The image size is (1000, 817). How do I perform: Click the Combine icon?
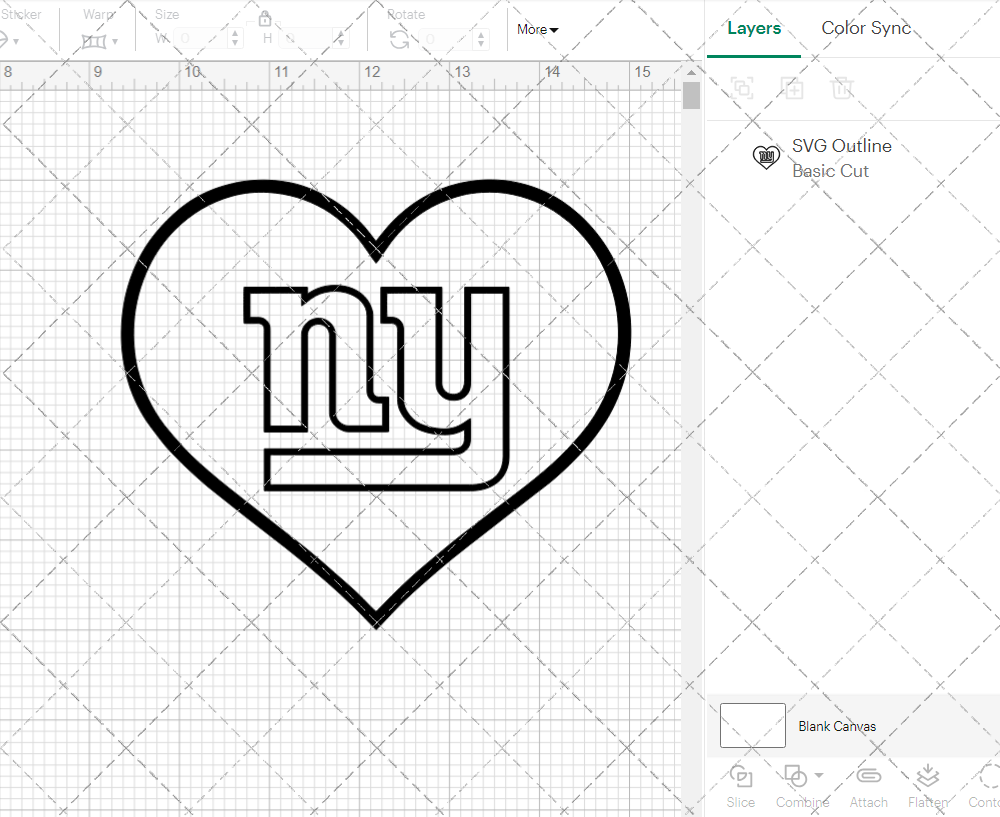pyautogui.click(x=796, y=778)
